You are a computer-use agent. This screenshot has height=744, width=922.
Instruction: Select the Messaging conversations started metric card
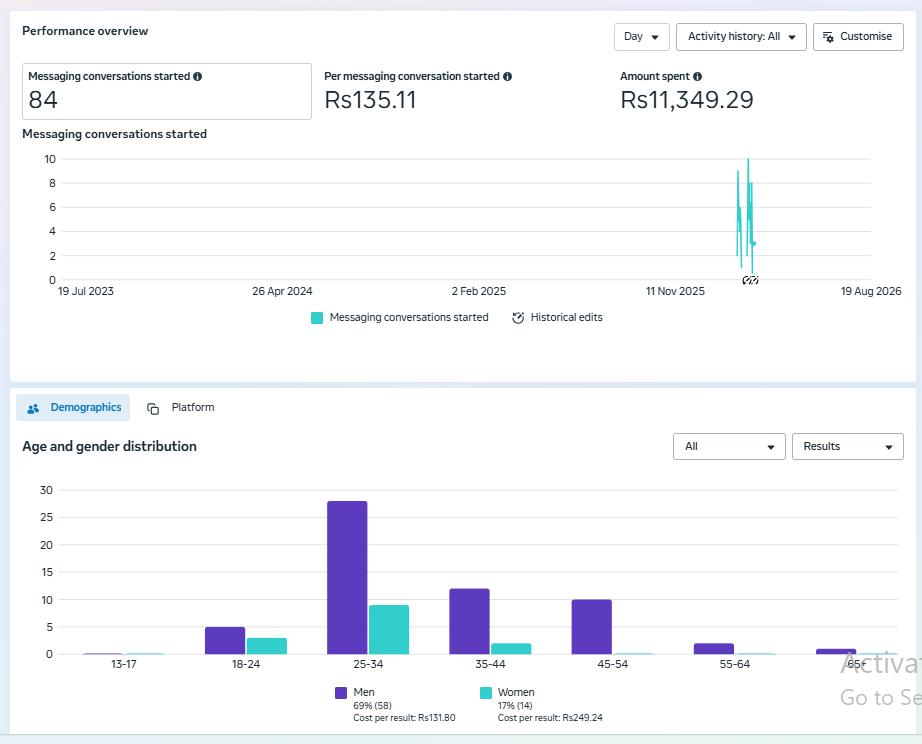click(167, 91)
